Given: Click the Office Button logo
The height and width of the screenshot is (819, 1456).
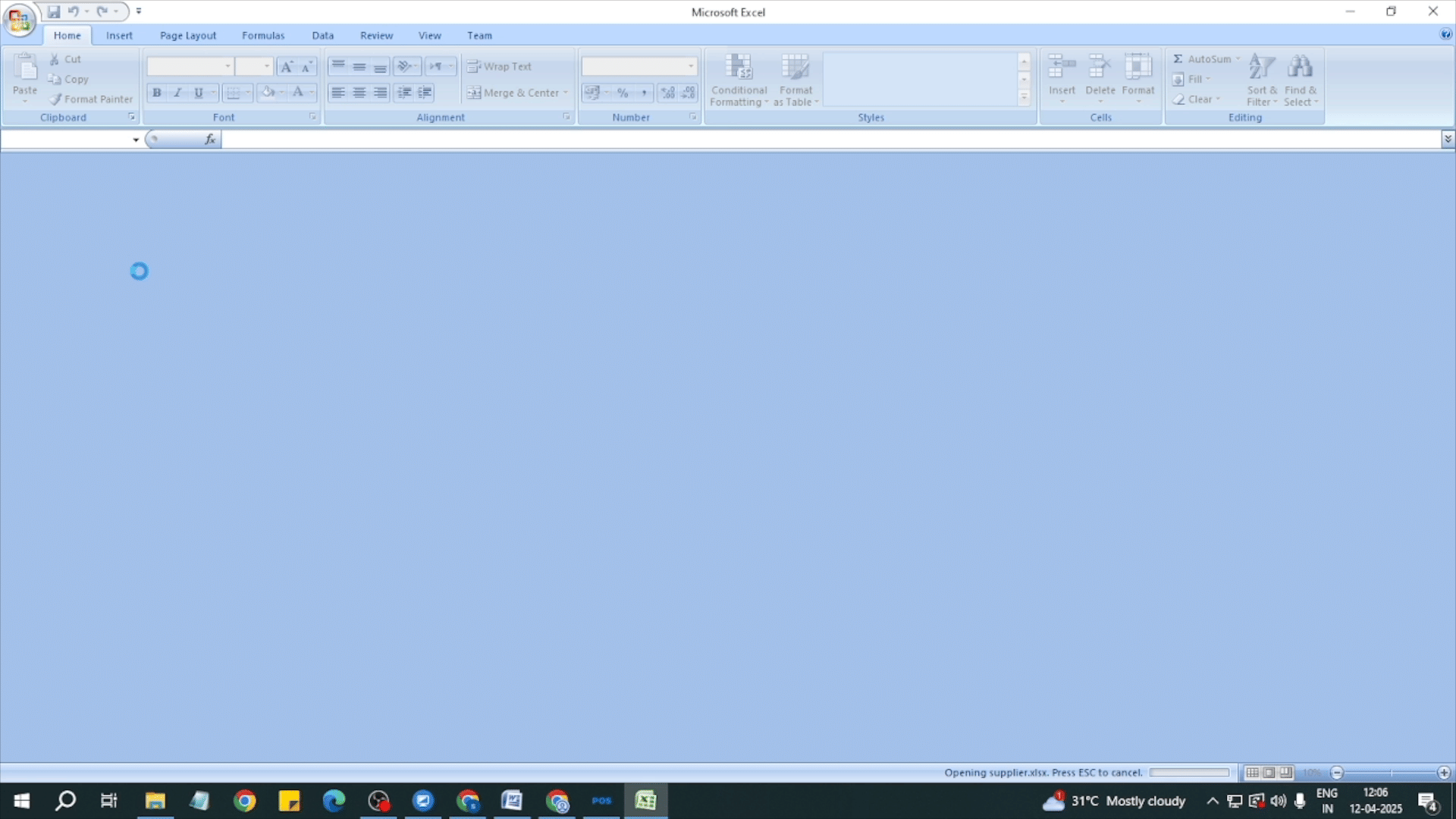Looking at the screenshot, I should pos(19,20).
